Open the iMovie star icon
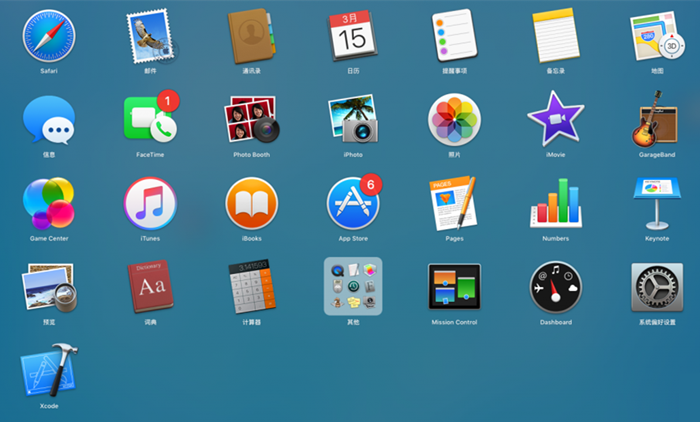This screenshot has height=422, width=700. [555, 119]
